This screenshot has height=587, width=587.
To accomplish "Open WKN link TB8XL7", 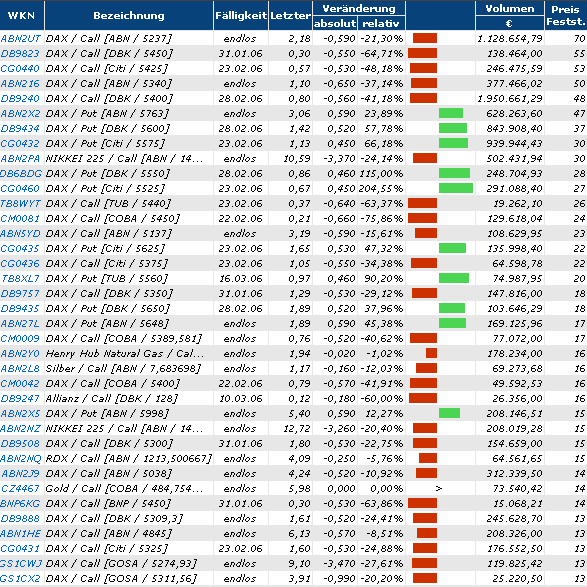I will click(x=21, y=278).
